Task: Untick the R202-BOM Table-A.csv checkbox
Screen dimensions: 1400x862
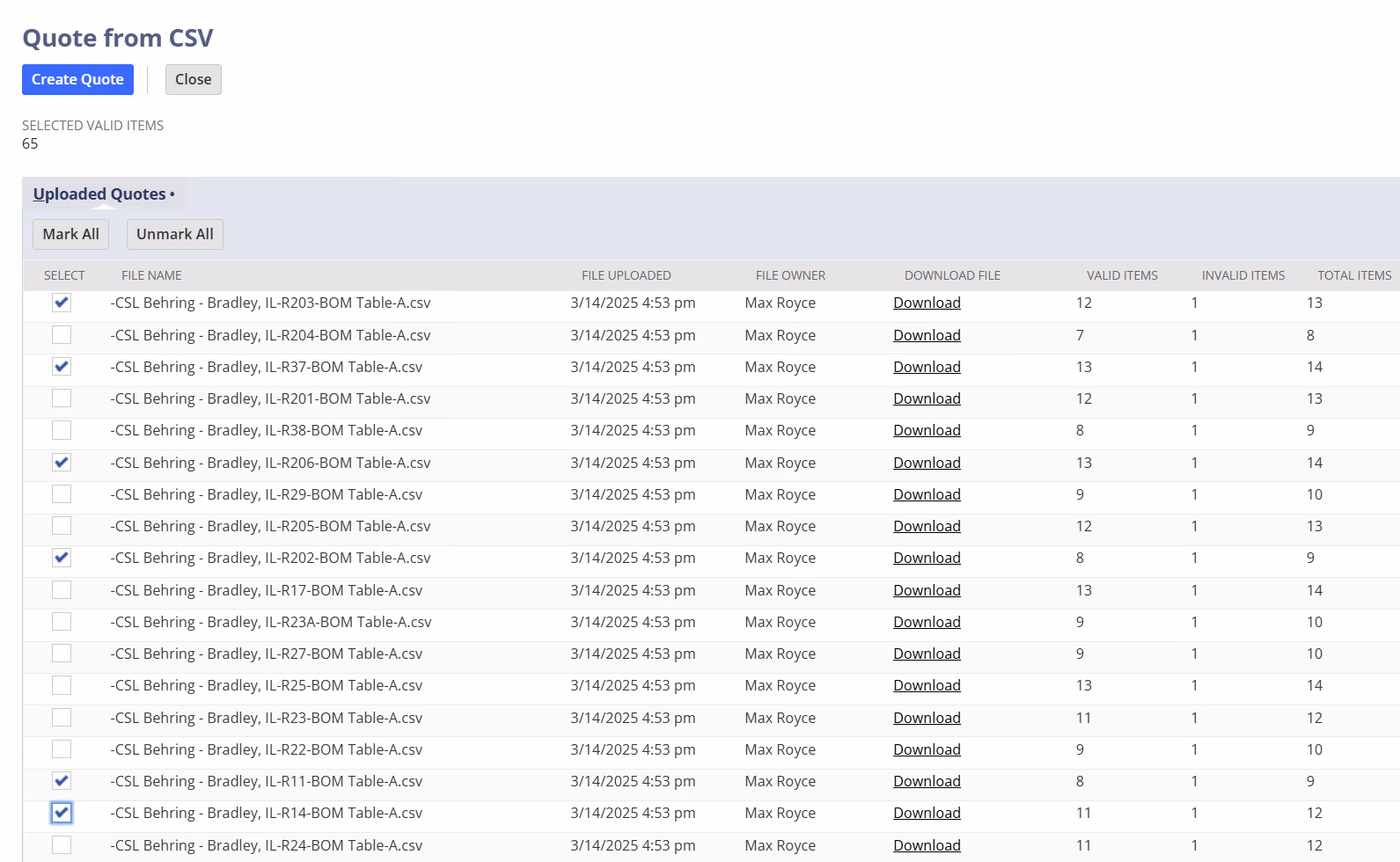Action: coord(62,558)
